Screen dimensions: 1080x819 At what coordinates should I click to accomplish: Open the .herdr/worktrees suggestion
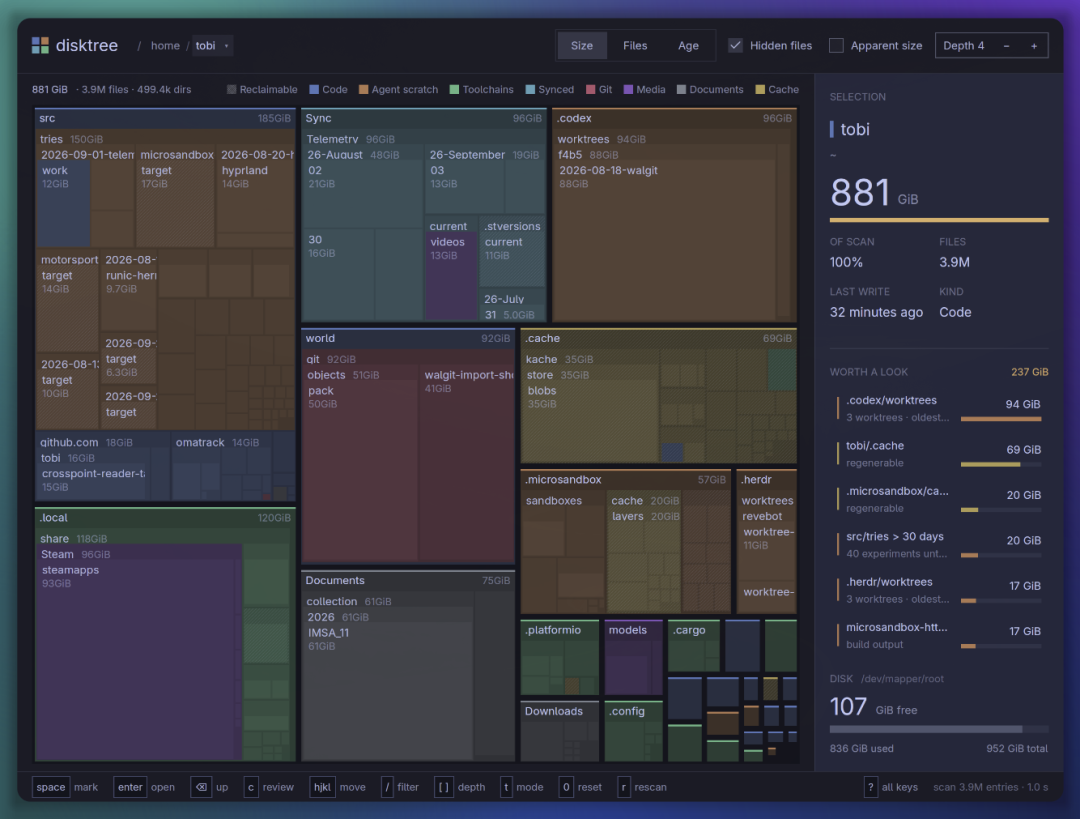(x=939, y=590)
